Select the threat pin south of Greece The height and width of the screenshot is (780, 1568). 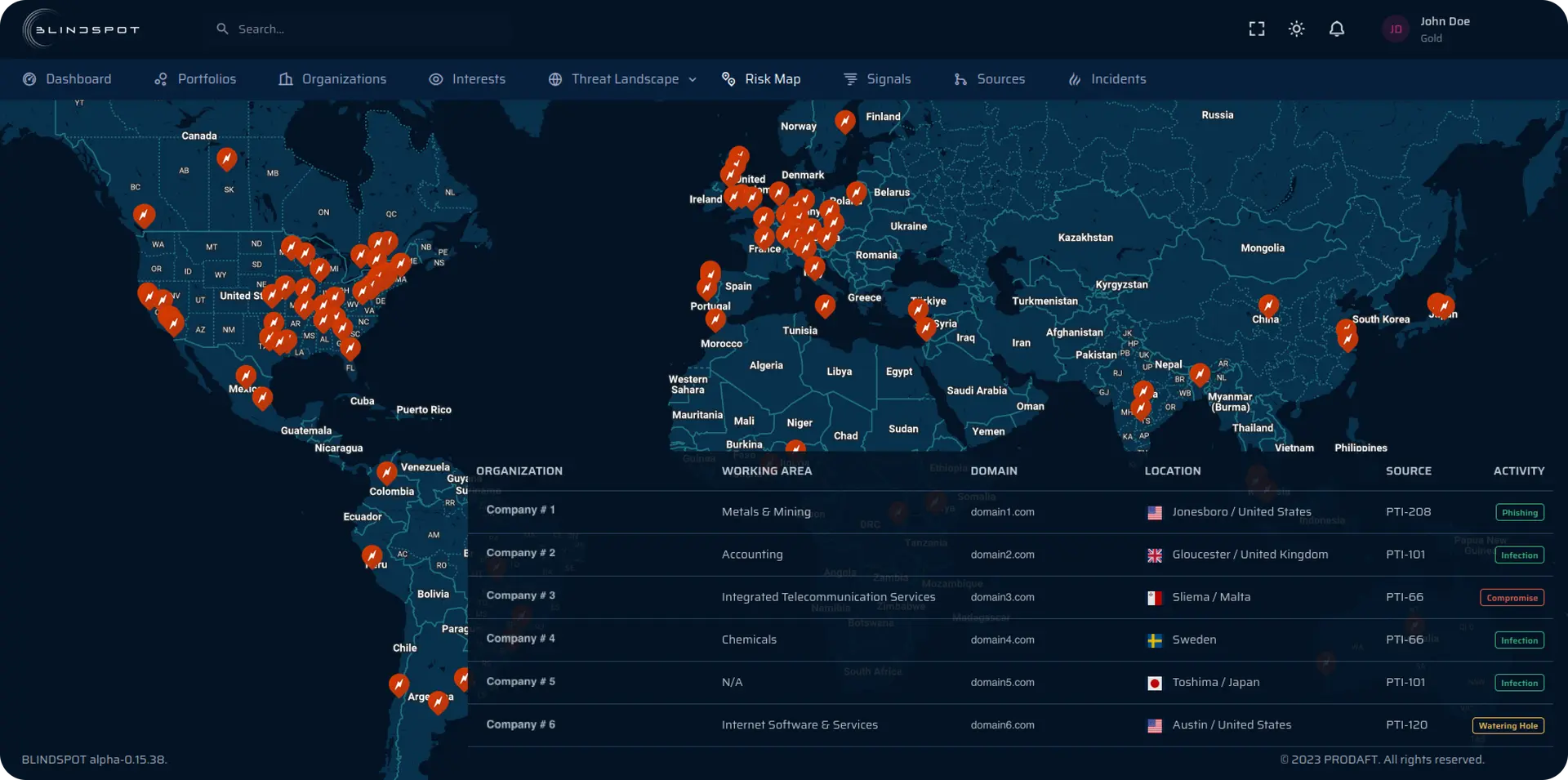pyautogui.click(x=825, y=306)
